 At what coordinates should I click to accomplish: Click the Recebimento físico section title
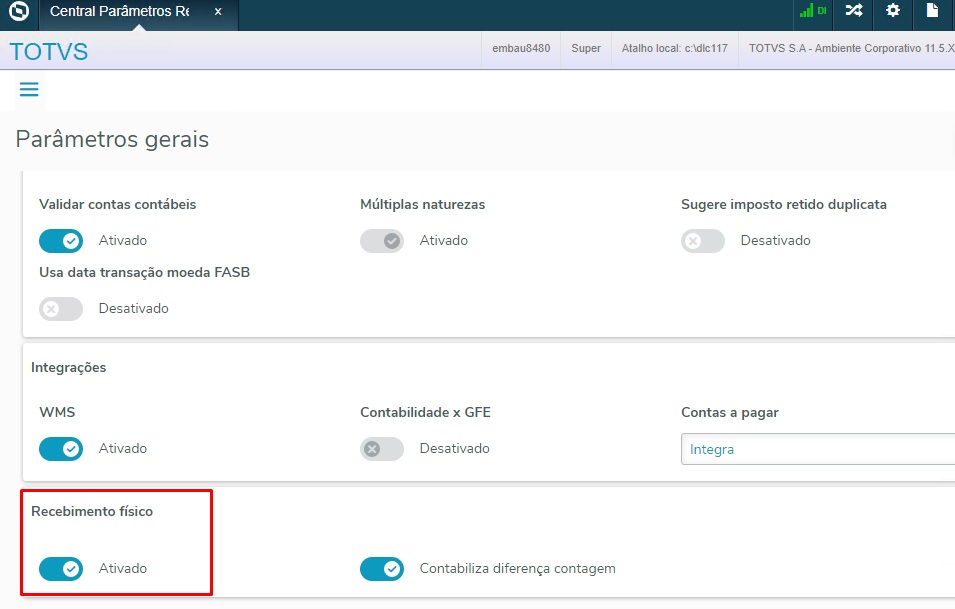(92, 511)
